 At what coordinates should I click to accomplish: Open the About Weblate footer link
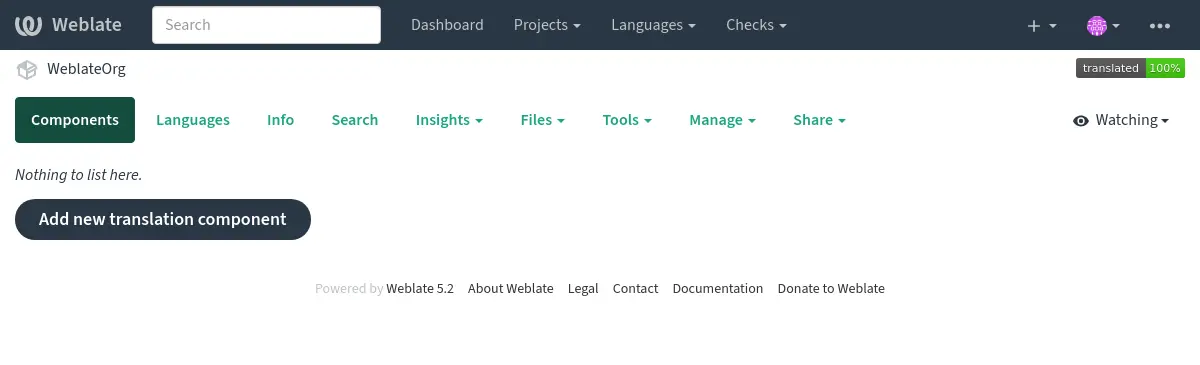click(x=510, y=288)
